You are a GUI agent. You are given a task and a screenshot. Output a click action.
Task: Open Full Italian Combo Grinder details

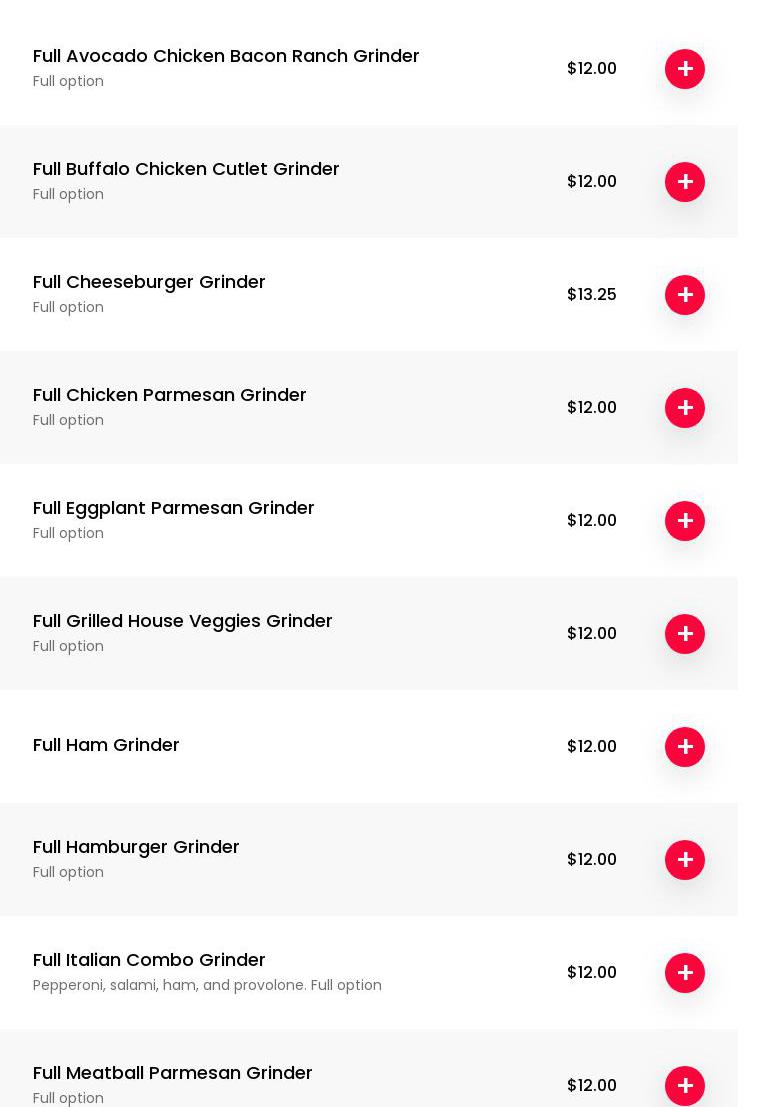pos(149,960)
